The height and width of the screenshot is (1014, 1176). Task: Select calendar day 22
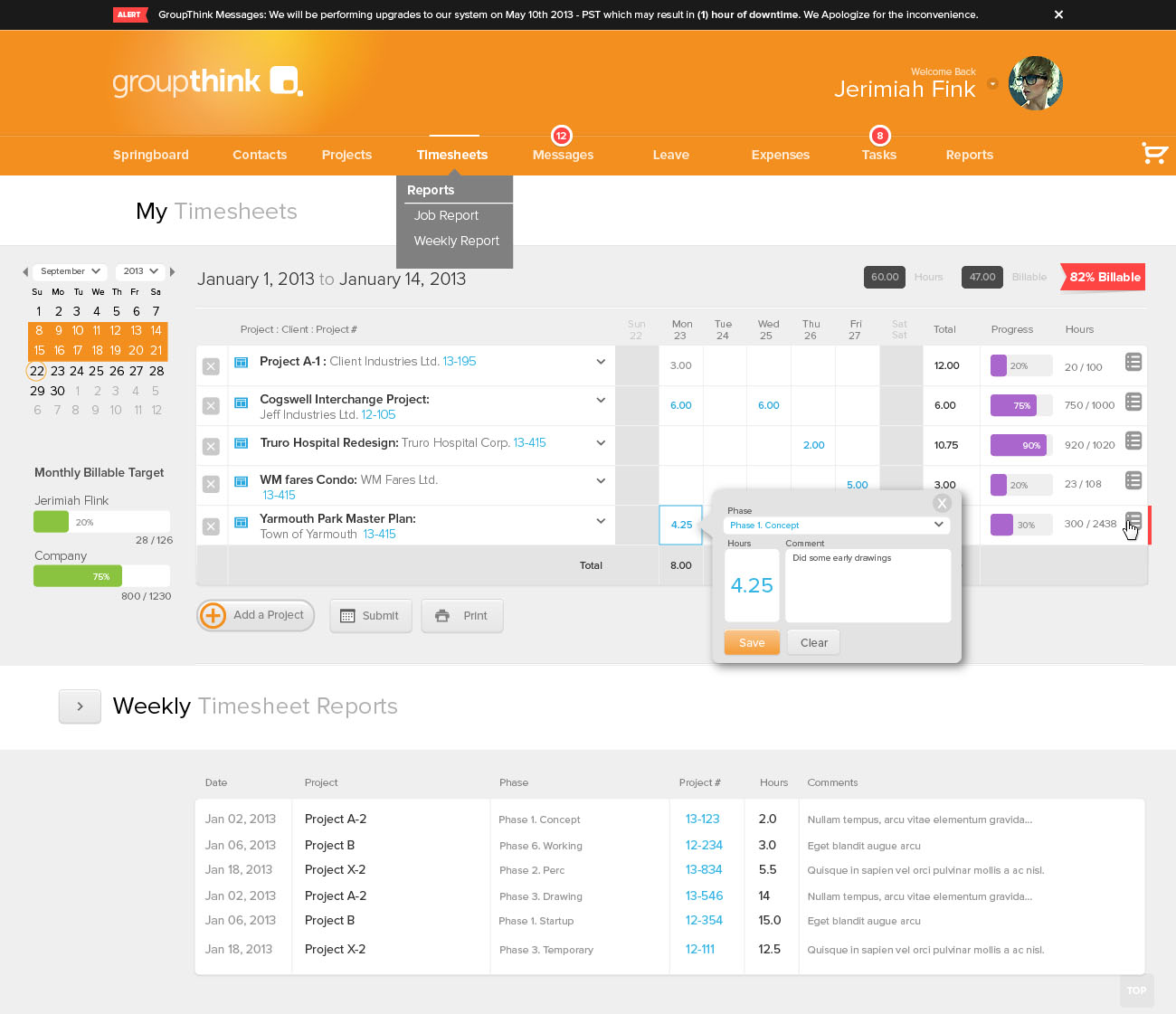click(x=36, y=371)
